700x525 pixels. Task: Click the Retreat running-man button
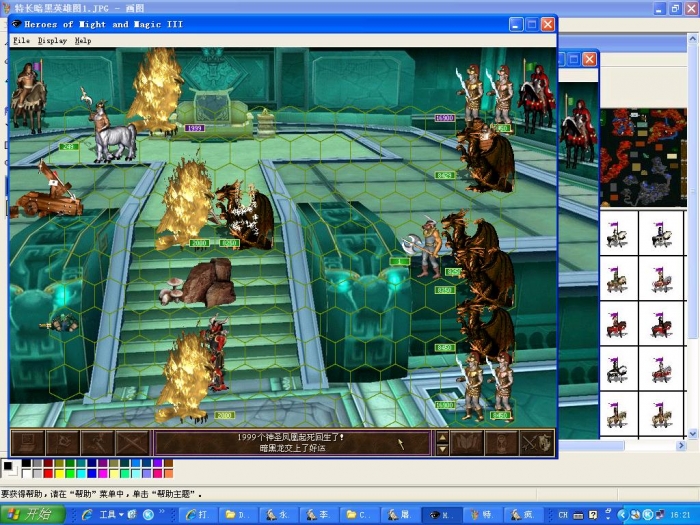[x=98, y=443]
